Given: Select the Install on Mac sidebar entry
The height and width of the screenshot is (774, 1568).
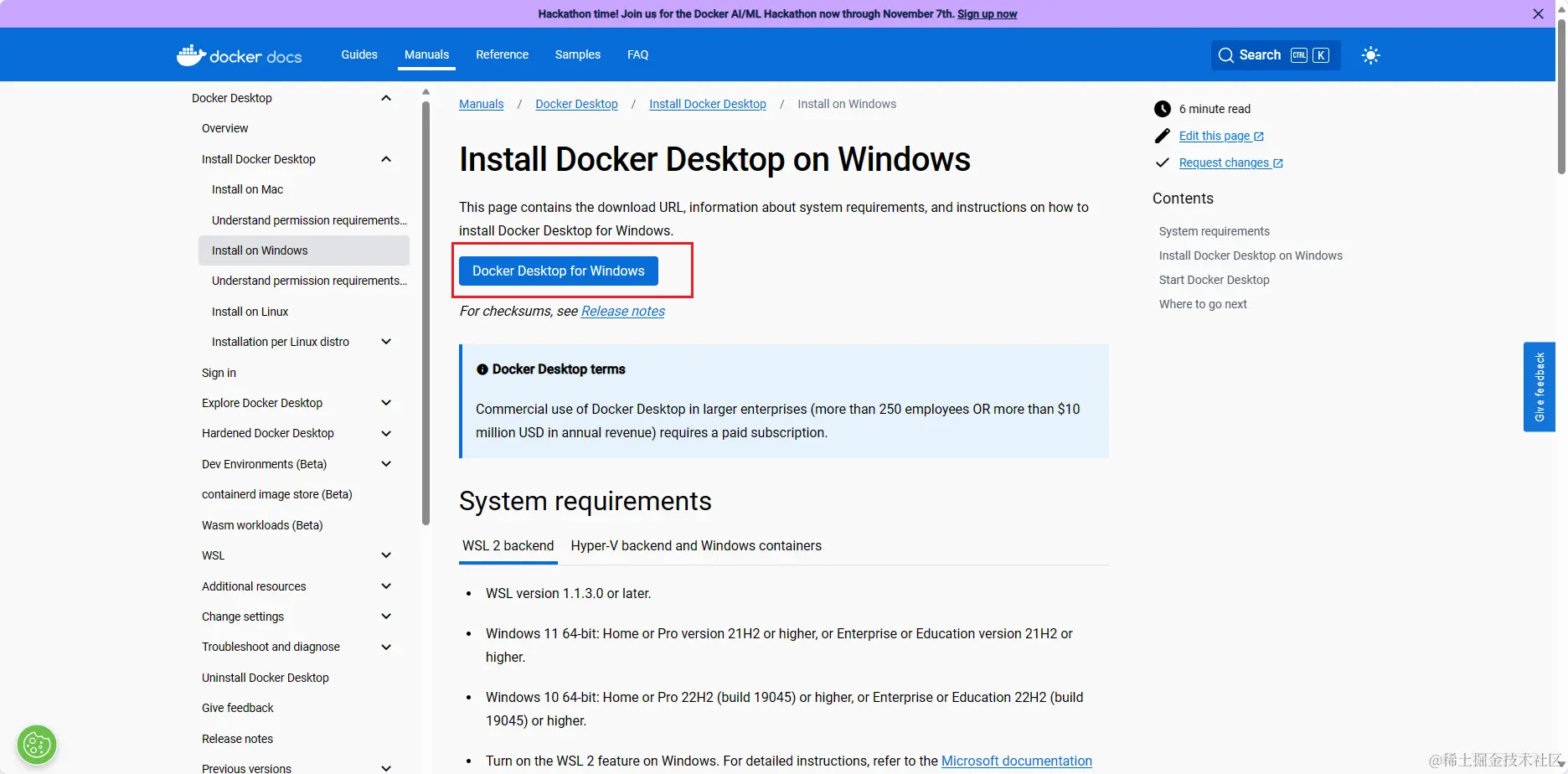Looking at the screenshot, I should [x=247, y=189].
